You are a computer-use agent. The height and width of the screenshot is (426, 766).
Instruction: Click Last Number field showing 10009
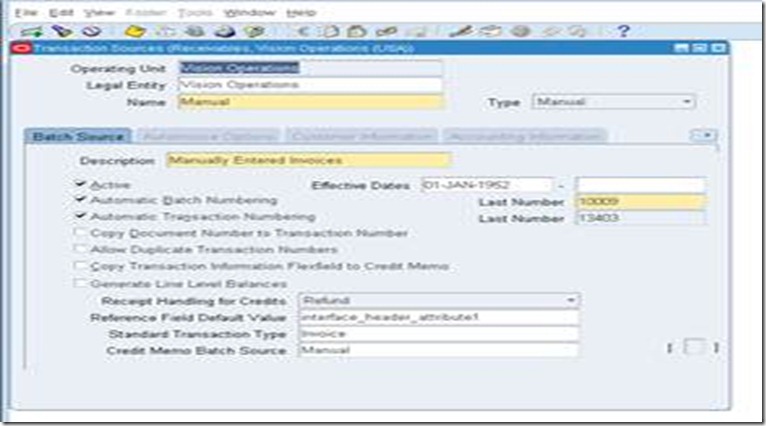640,201
